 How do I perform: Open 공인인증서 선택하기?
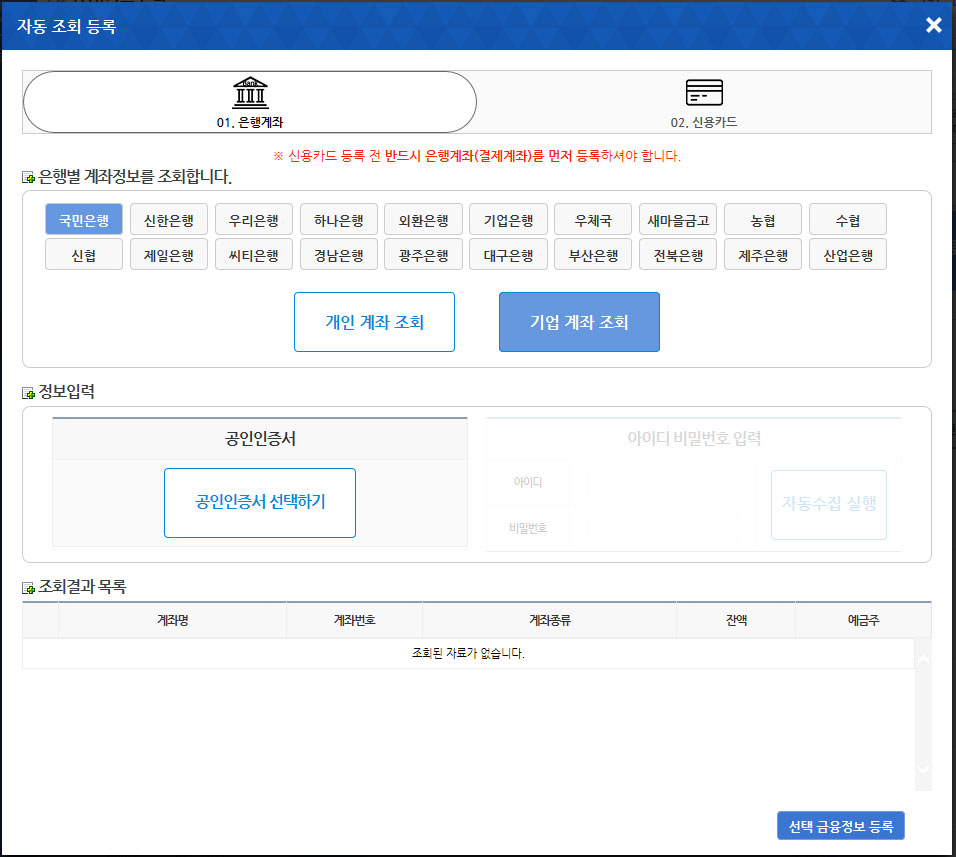(x=260, y=503)
